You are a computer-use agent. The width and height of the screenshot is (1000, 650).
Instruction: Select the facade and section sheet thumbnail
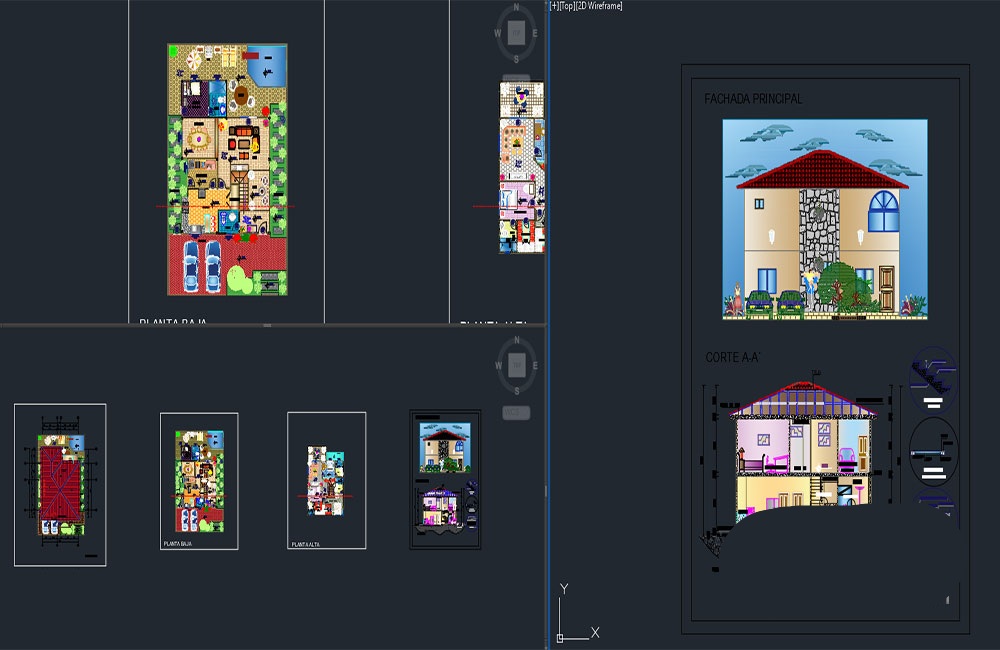445,479
